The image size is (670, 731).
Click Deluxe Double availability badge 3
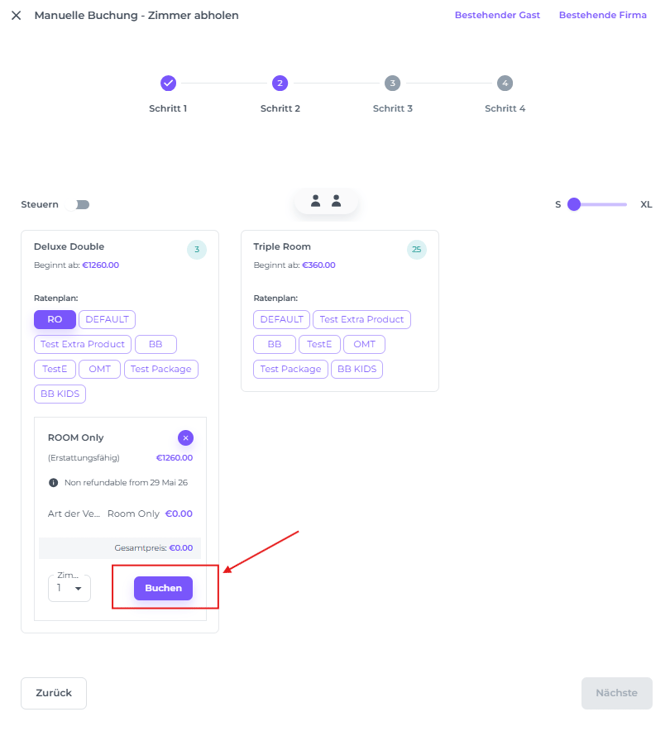[x=197, y=249]
